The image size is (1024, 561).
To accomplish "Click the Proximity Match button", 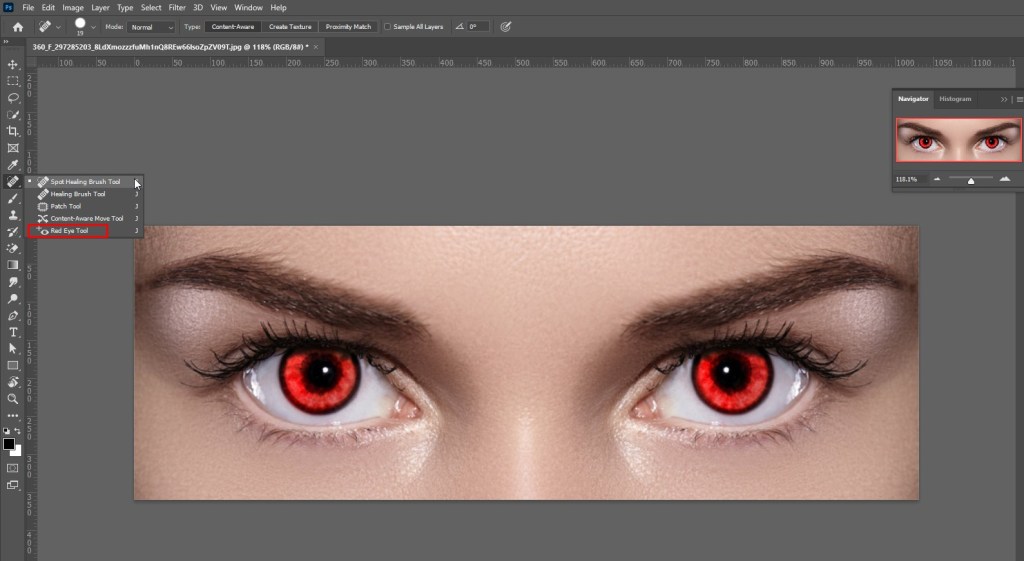I will [x=348, y=27].
